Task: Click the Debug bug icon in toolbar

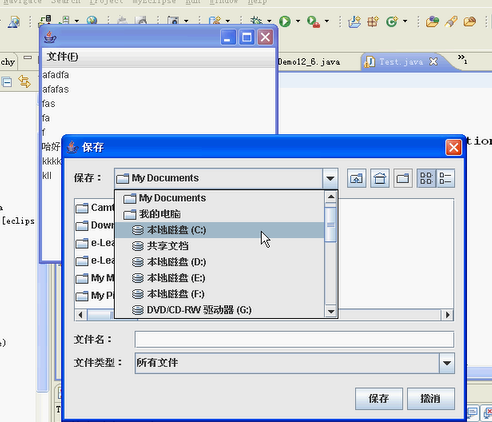Action: [x=256, y=21]
